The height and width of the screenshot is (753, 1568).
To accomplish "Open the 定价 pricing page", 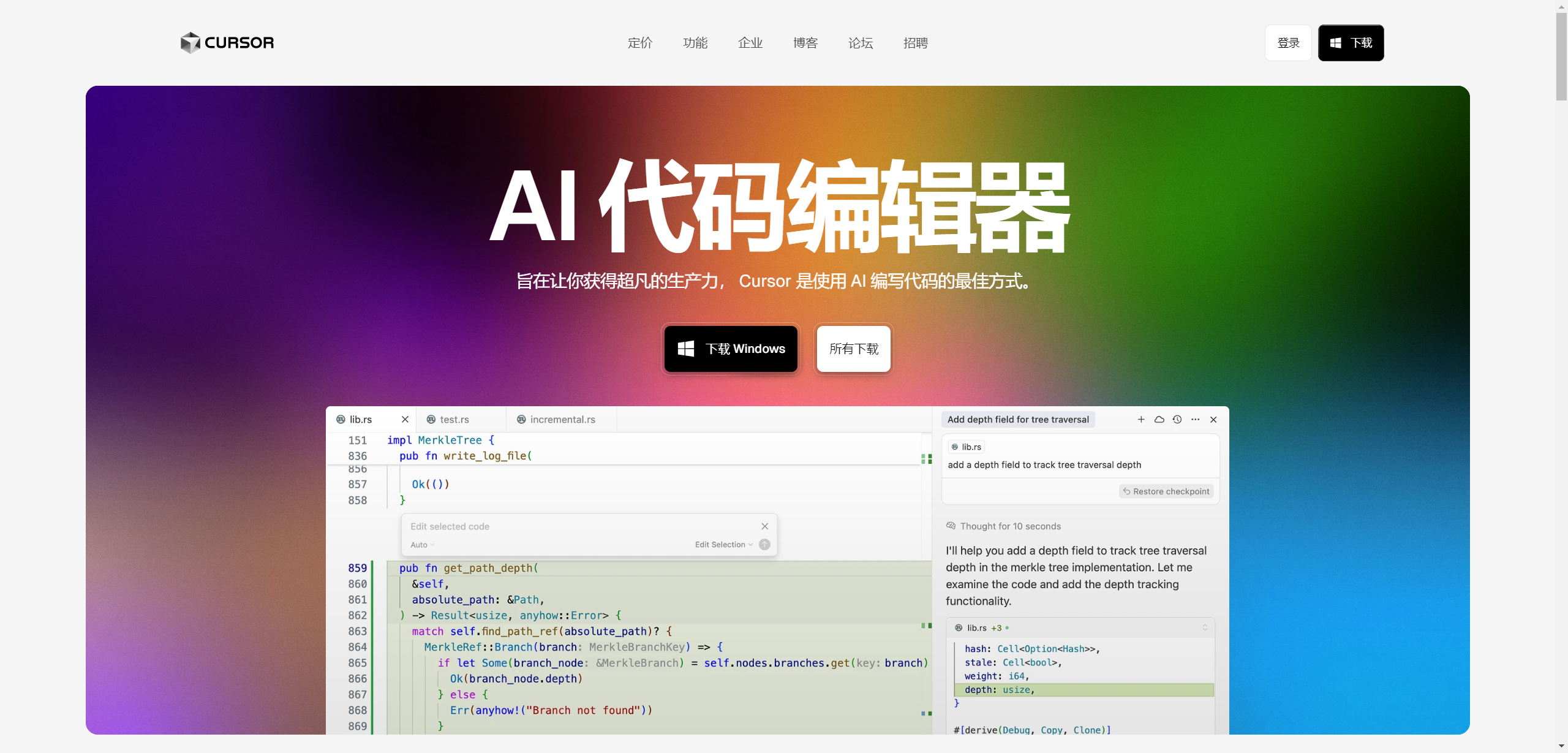I will [x=640, y=43].
